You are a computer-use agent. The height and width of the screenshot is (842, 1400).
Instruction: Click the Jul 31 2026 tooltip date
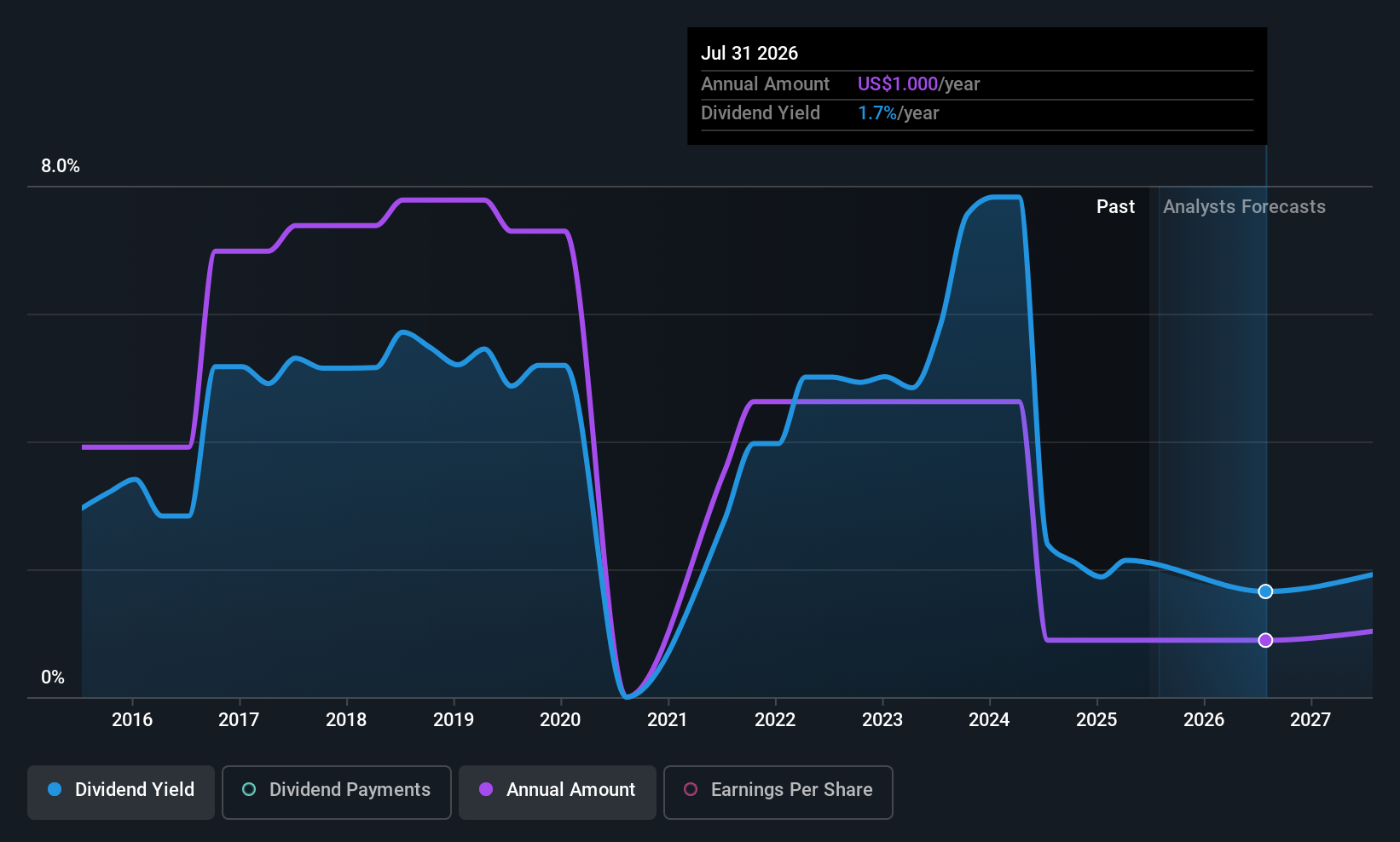point(749,54)
